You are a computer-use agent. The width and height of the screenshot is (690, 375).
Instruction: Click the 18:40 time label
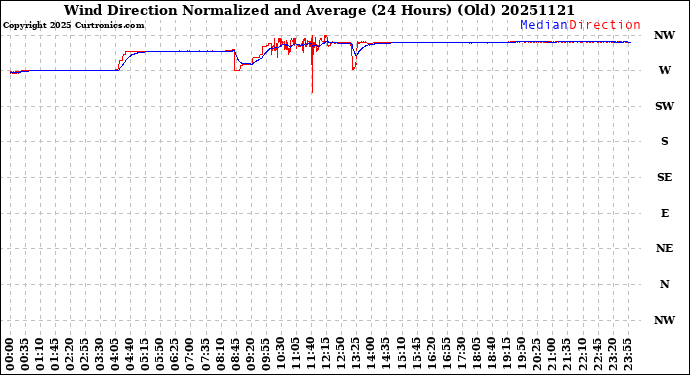(x=491, y=355)
